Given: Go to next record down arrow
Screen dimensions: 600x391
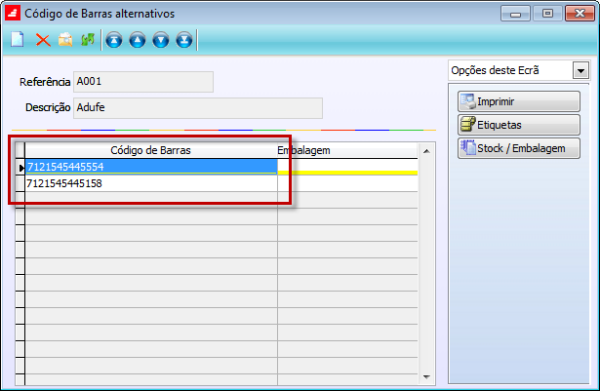Looking at the screenshot, I should click(x=161, y=40).
